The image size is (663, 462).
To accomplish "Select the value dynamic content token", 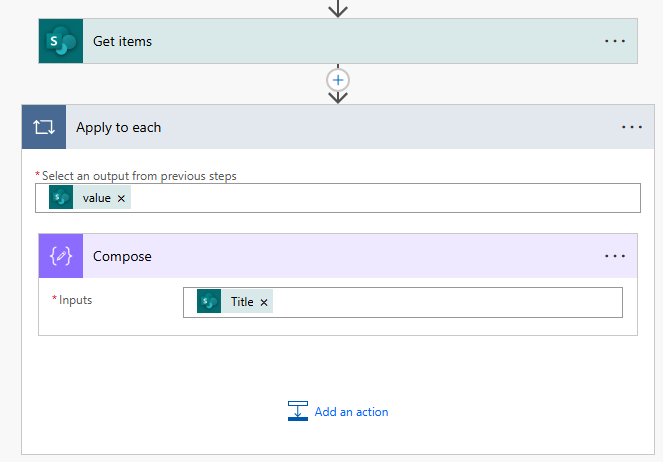I will (x=96, y=198).
